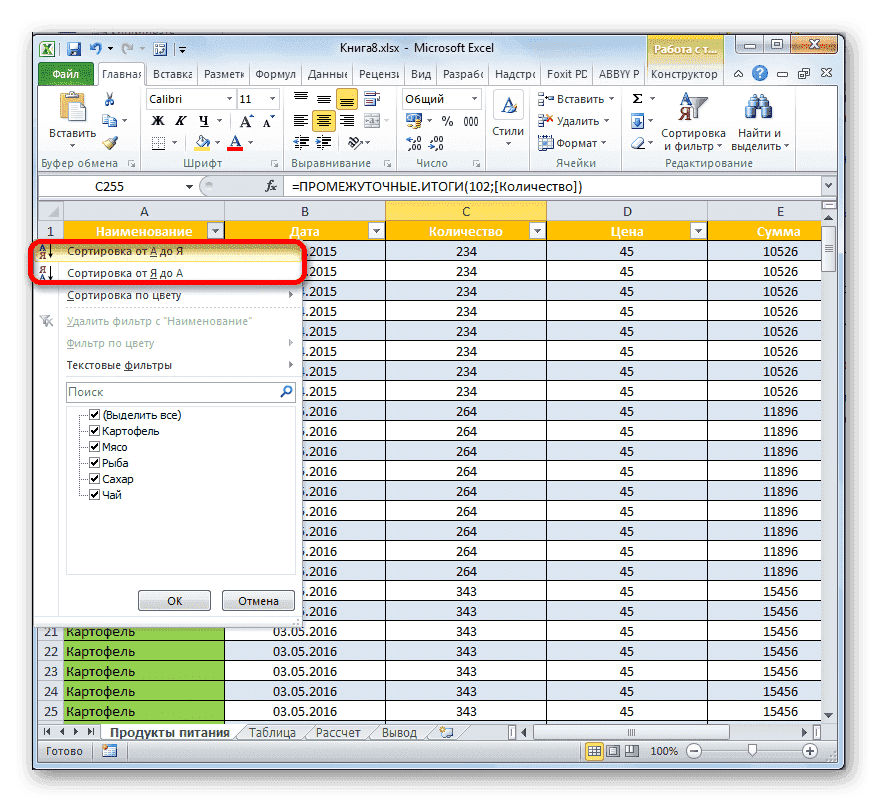Uncheck the Рыба filter item
The width and height of the screenshot is (878, 802).
(x=93, y=462)
